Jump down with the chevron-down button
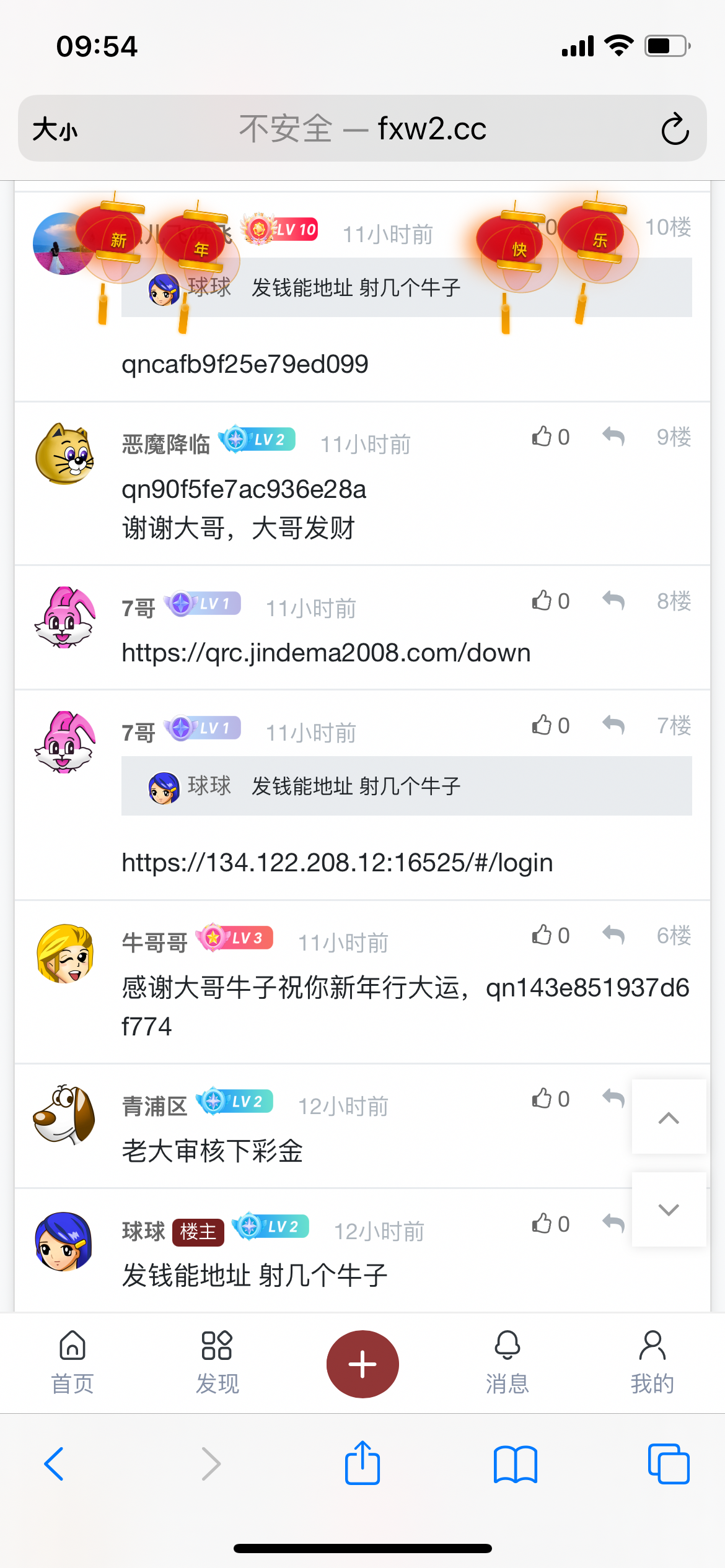The height and width of the screenshot is (1568, 725). 669,1209
